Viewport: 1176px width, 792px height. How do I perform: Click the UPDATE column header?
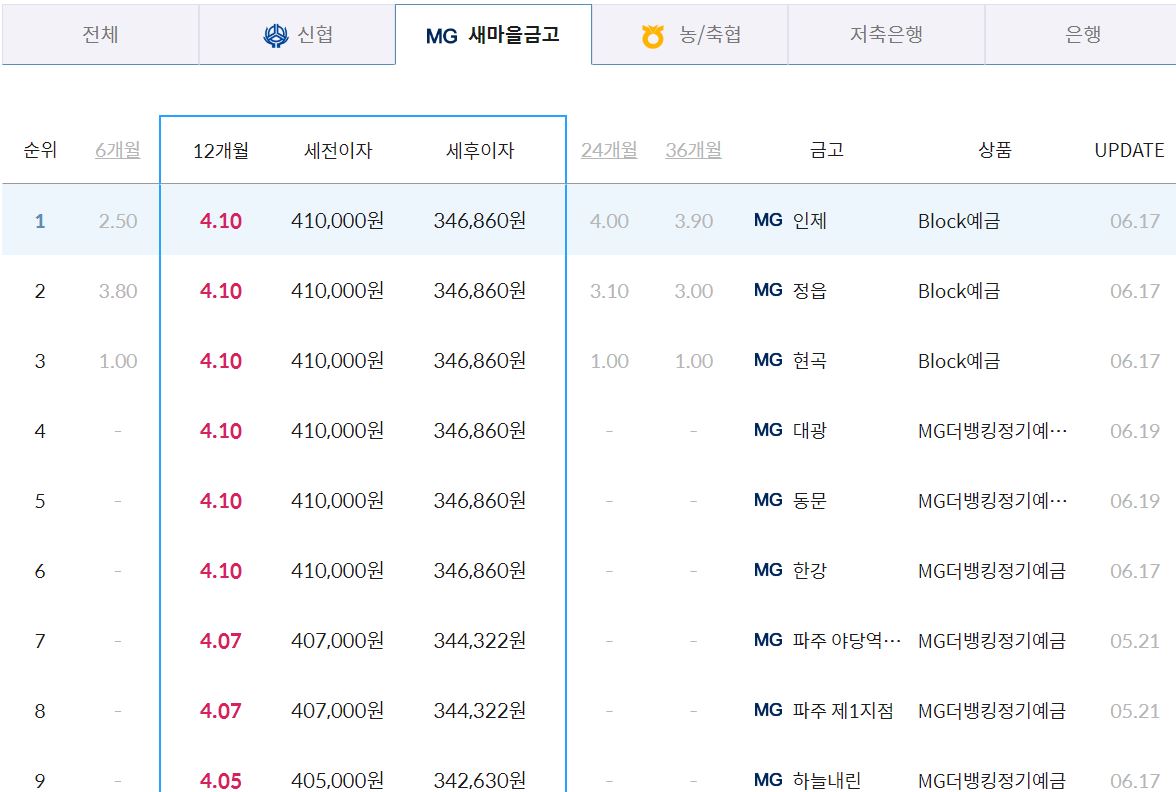click(1129, 150)
